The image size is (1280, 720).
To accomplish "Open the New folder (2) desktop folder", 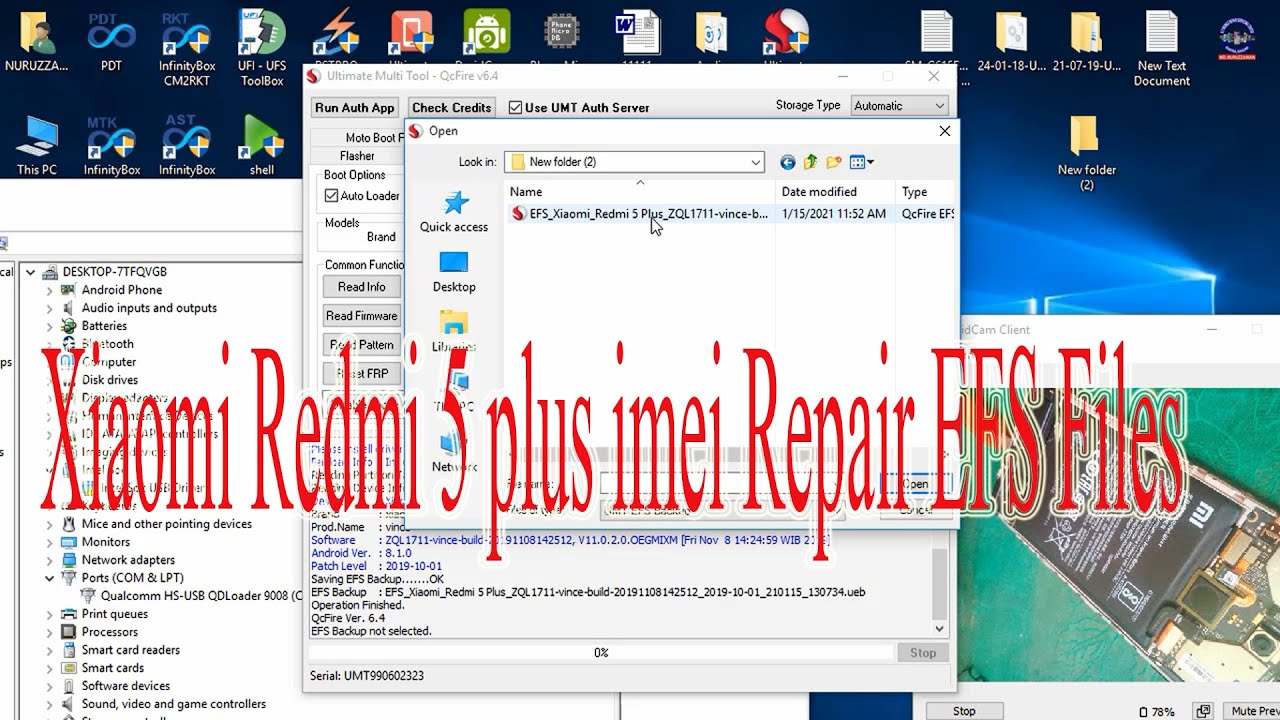I will click(1086, 152).
